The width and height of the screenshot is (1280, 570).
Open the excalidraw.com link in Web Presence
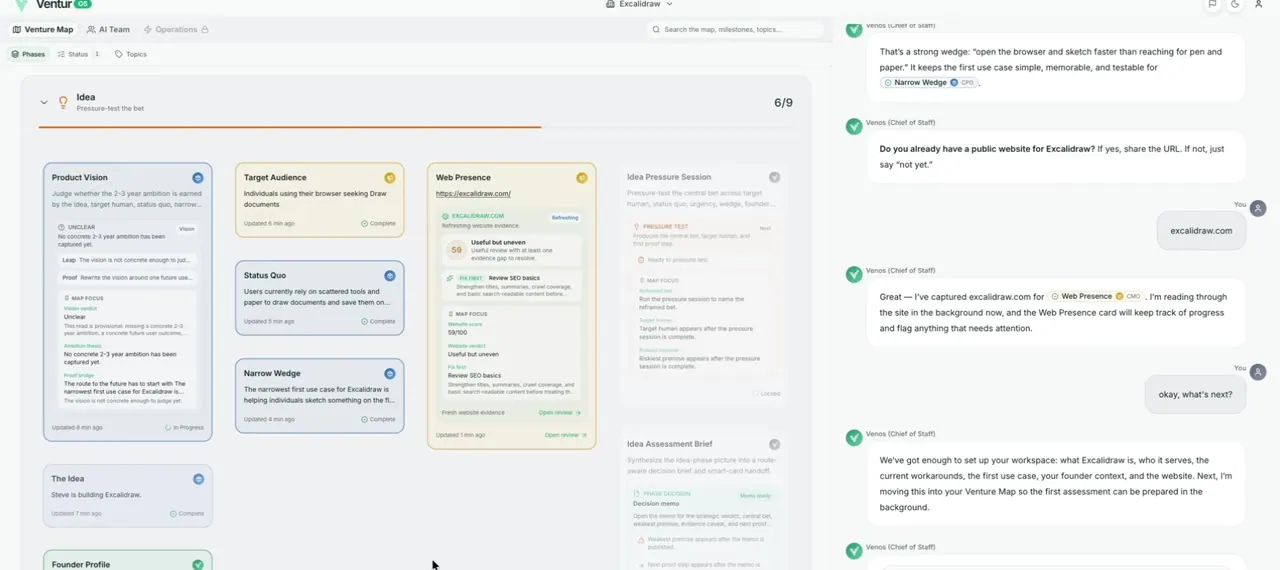pos(473,194)
